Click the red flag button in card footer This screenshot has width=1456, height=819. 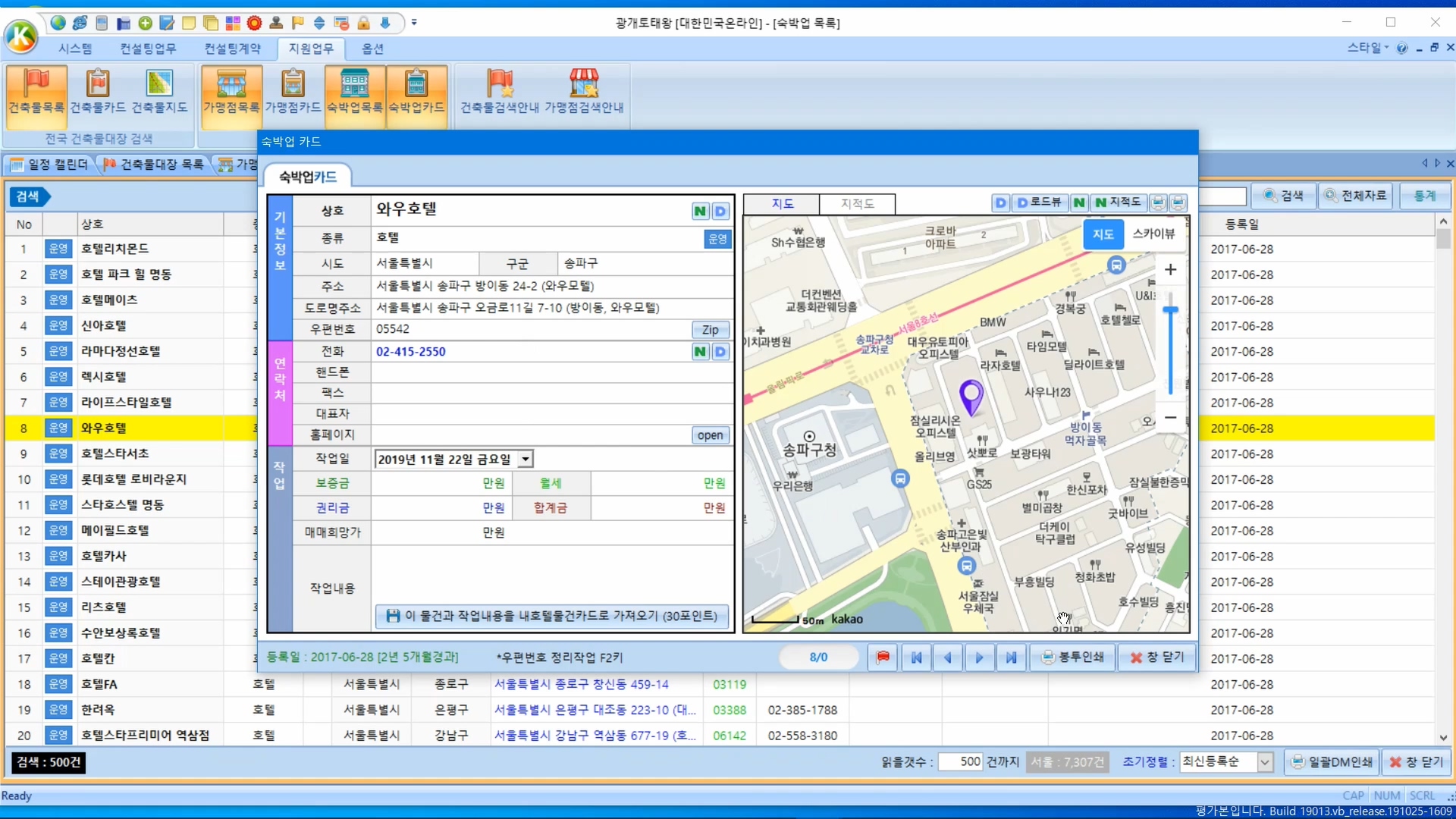coord(883,657)
